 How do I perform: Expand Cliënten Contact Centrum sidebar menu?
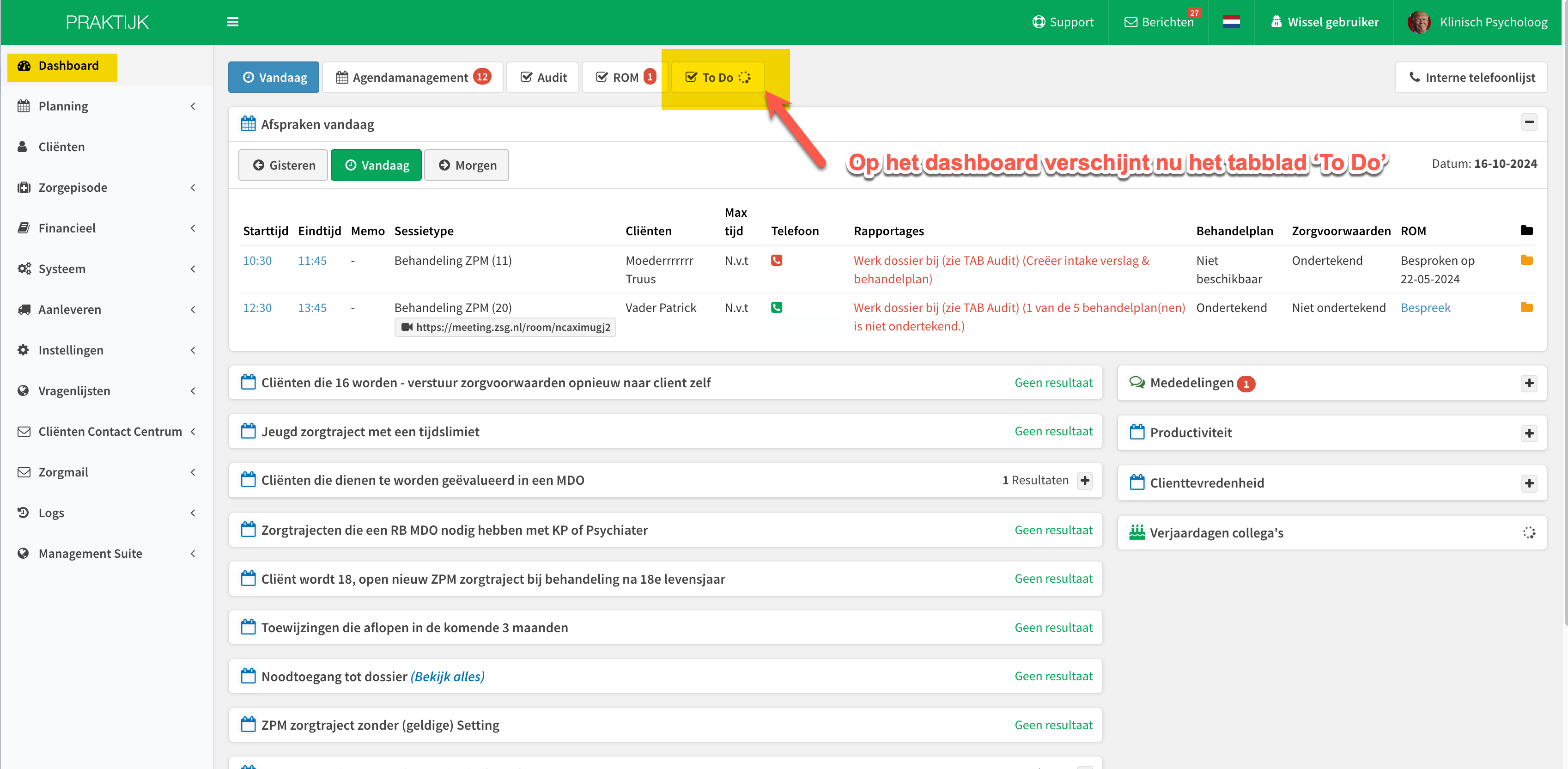(x=107, y=432)
